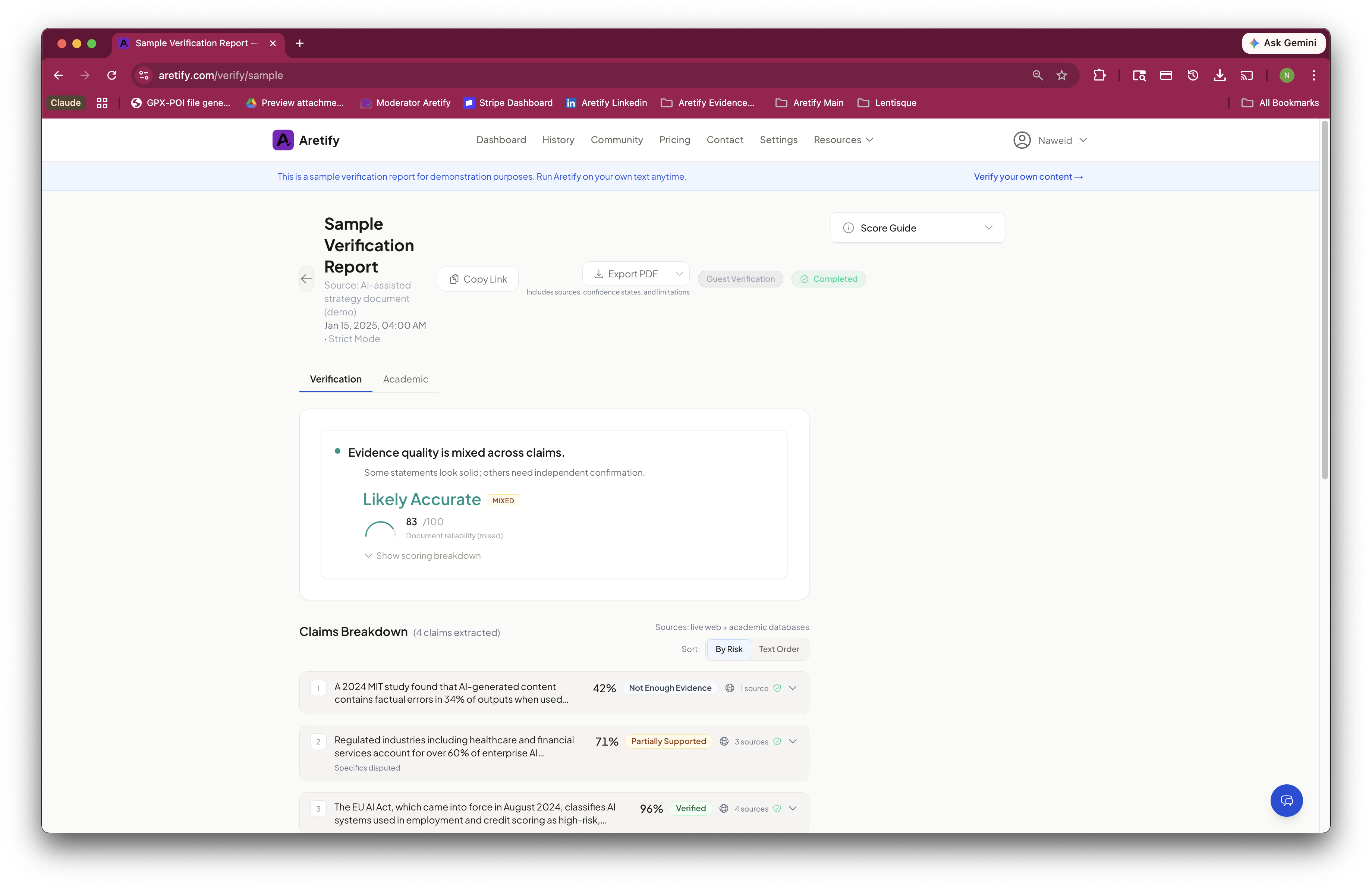
Task: Click Verify your own content link
Action: [1028, 176]
